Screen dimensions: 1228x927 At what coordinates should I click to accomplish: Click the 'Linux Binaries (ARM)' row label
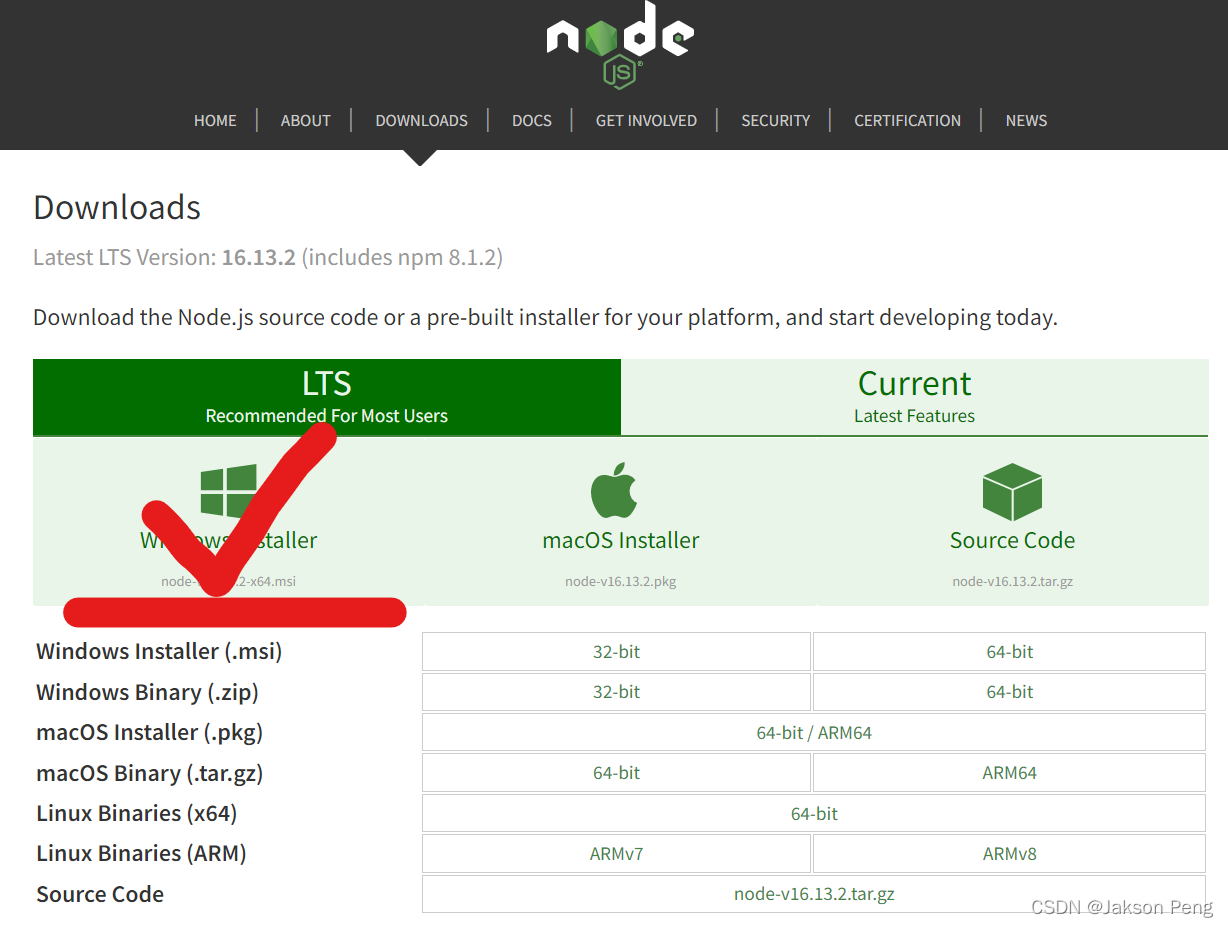(141, 854)
